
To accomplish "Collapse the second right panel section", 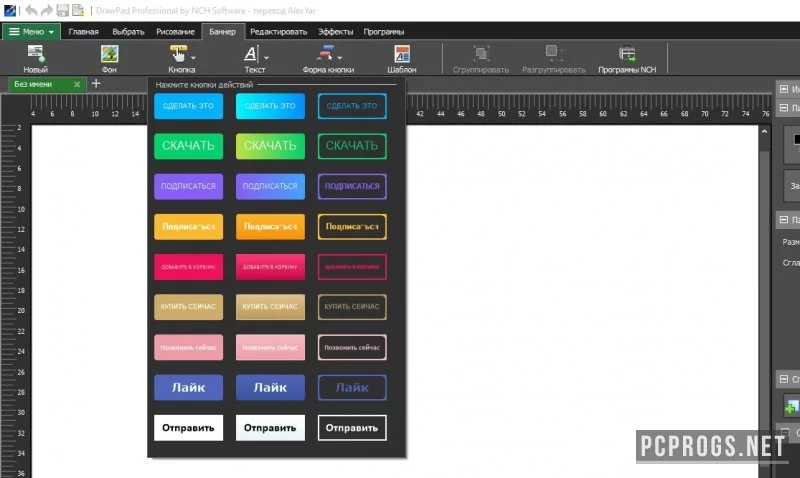I will coord(784,108).
